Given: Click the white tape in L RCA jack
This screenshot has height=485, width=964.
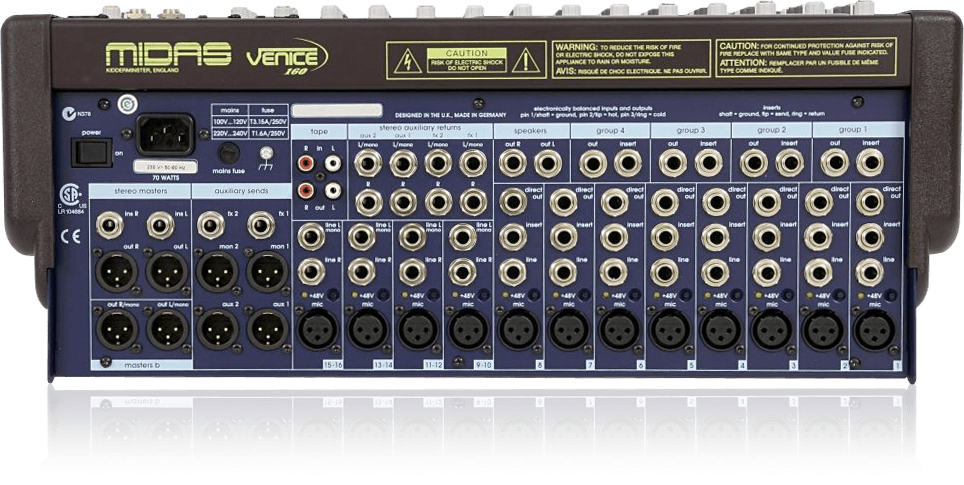Looking at the screenshot, I should [x=333, y=164].
